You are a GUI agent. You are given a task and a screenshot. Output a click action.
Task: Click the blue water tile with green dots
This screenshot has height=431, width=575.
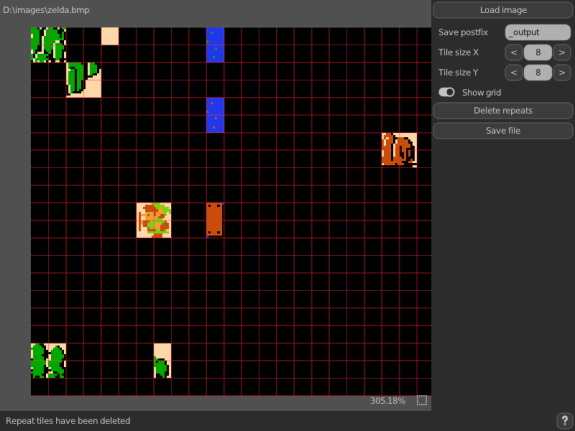pos(215,45)
